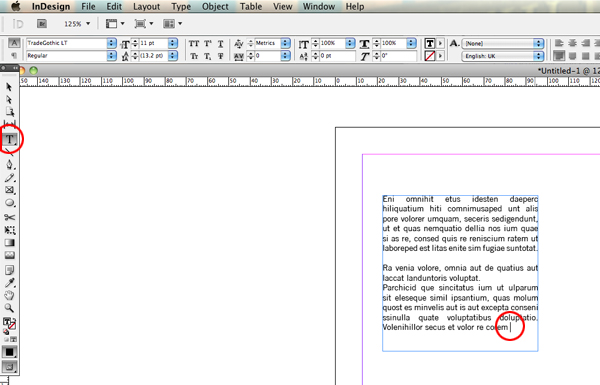
Task: Toggle Small Caps formatting
Action: 194,56
